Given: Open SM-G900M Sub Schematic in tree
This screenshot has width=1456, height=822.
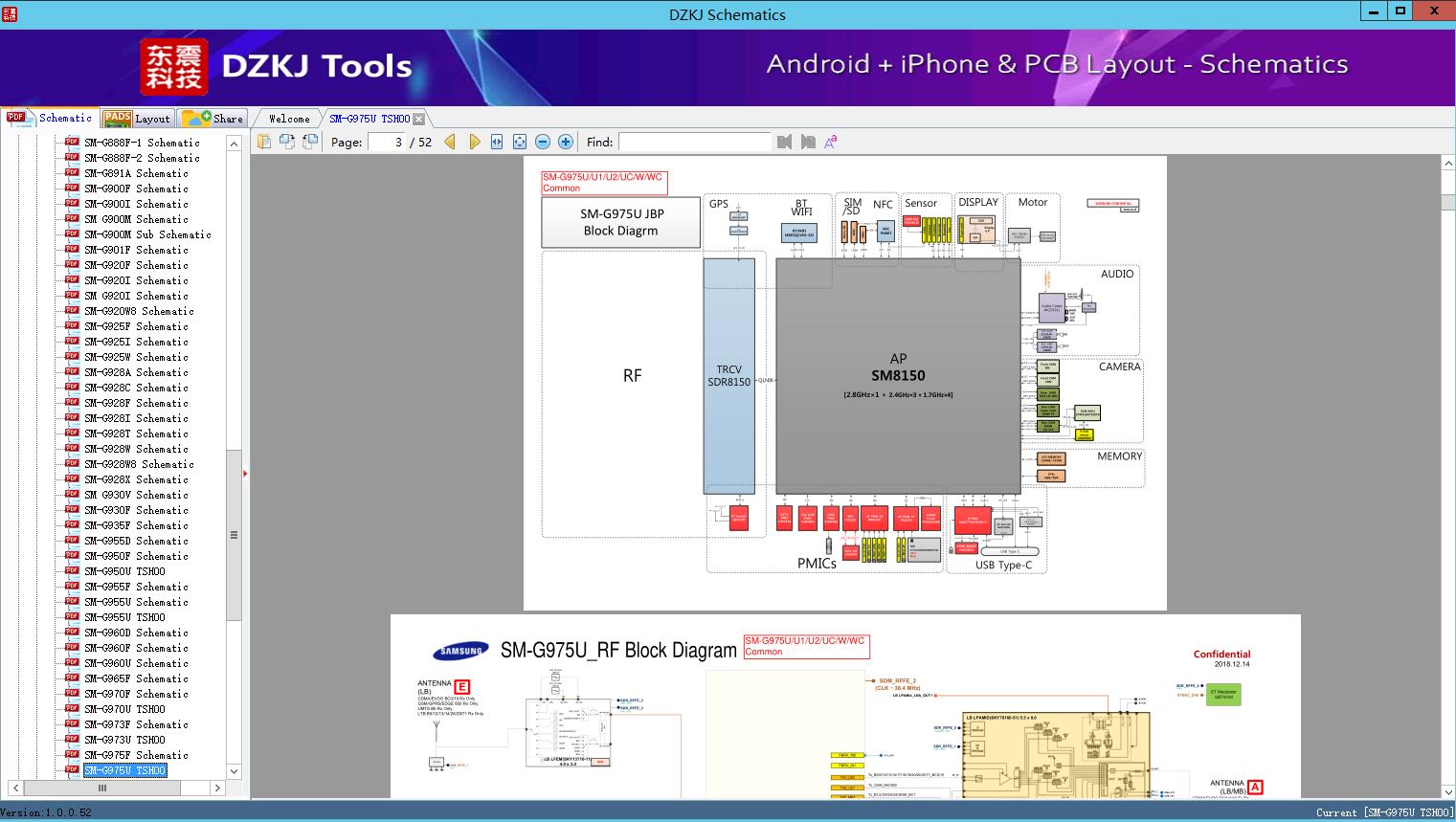Looking at the screenshot, I should tap(147, 234).
